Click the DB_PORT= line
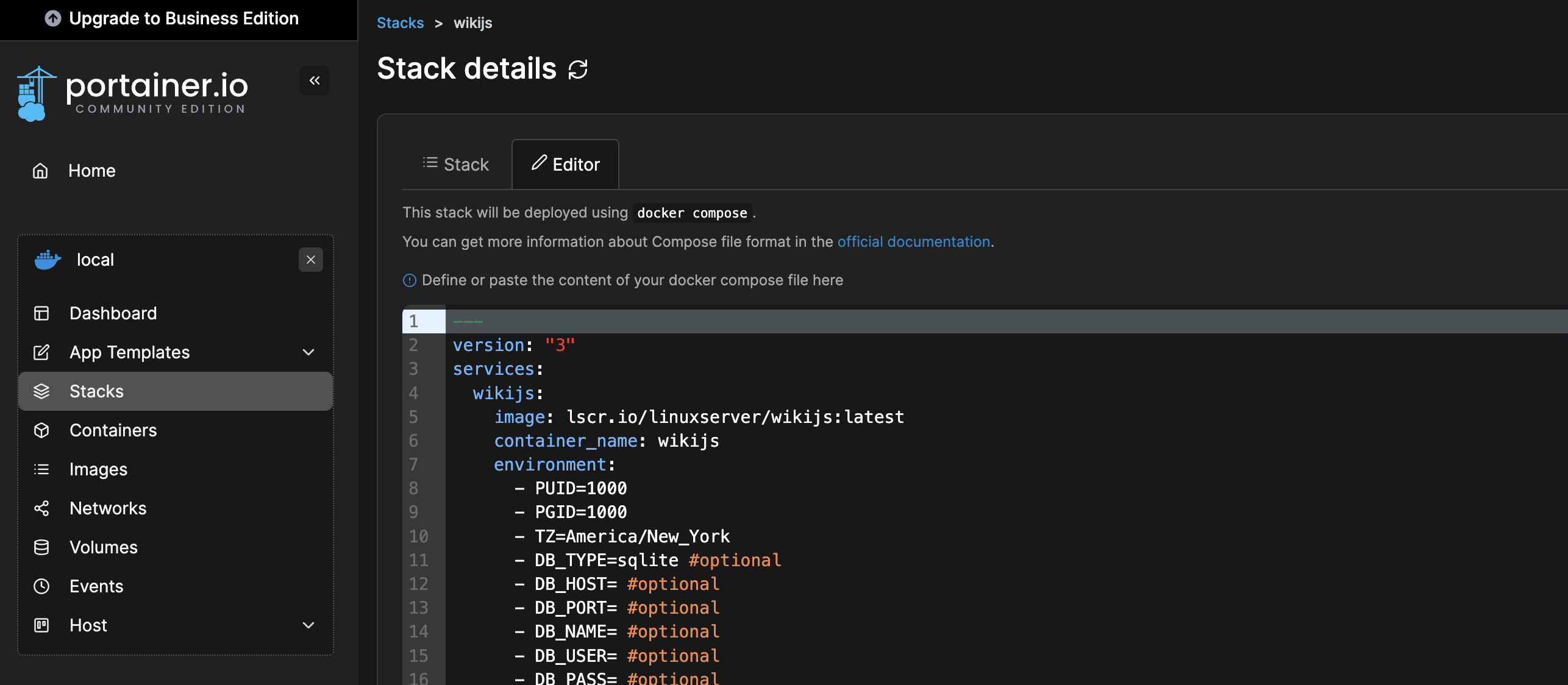 point(617,608)
